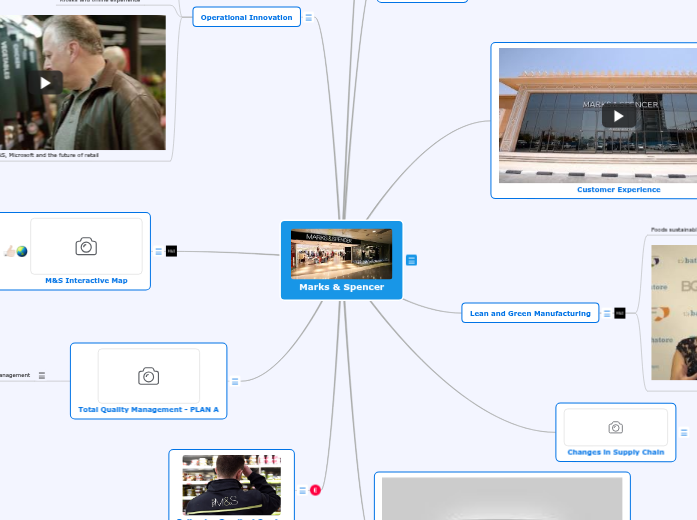Viewport: 697px width, 520px height.
Task: Click thumbs-up emoji in Interactive Map node
Action: click(x=9, y=252)
